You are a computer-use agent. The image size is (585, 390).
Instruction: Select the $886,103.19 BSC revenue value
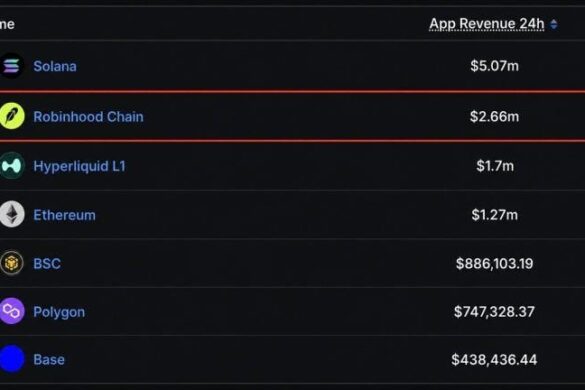point(494,264)
